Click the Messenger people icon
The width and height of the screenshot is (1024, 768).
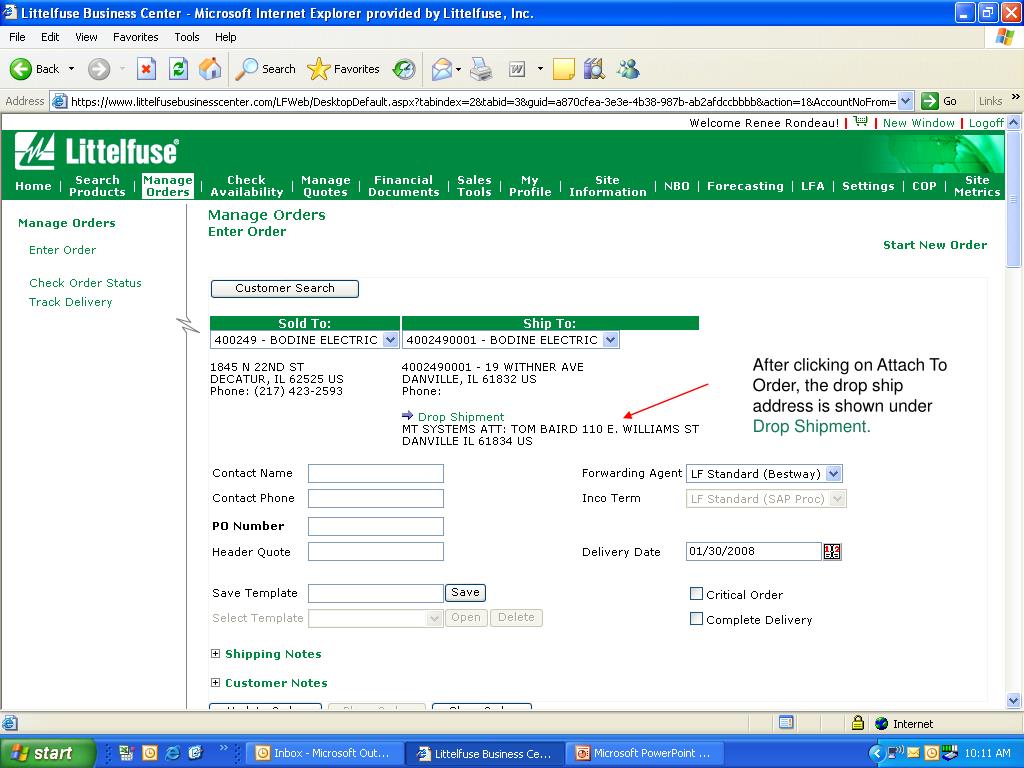coord(628,69)
